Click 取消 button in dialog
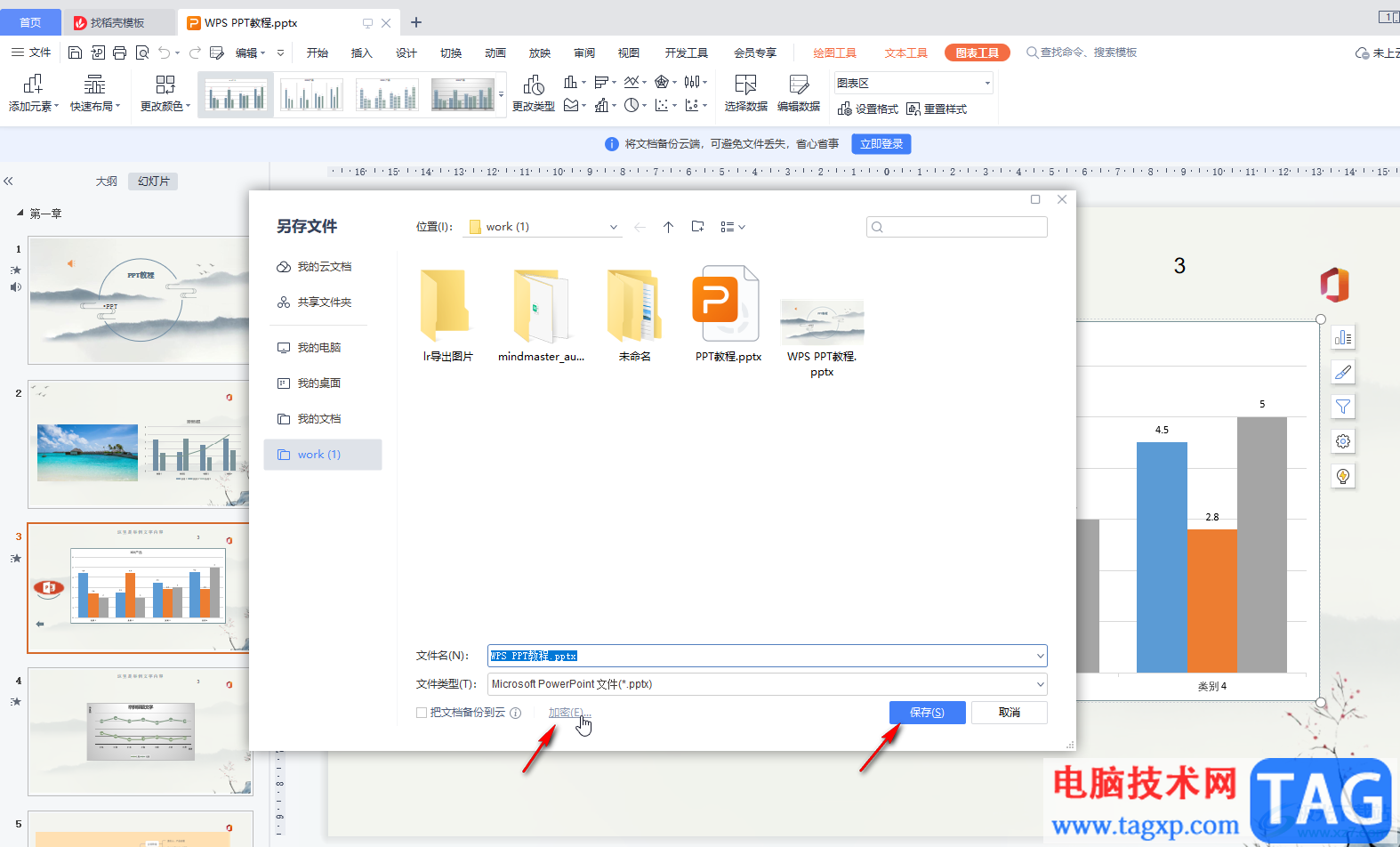The height and width of the screenshot is (847, 1400). coord(1009,713)
